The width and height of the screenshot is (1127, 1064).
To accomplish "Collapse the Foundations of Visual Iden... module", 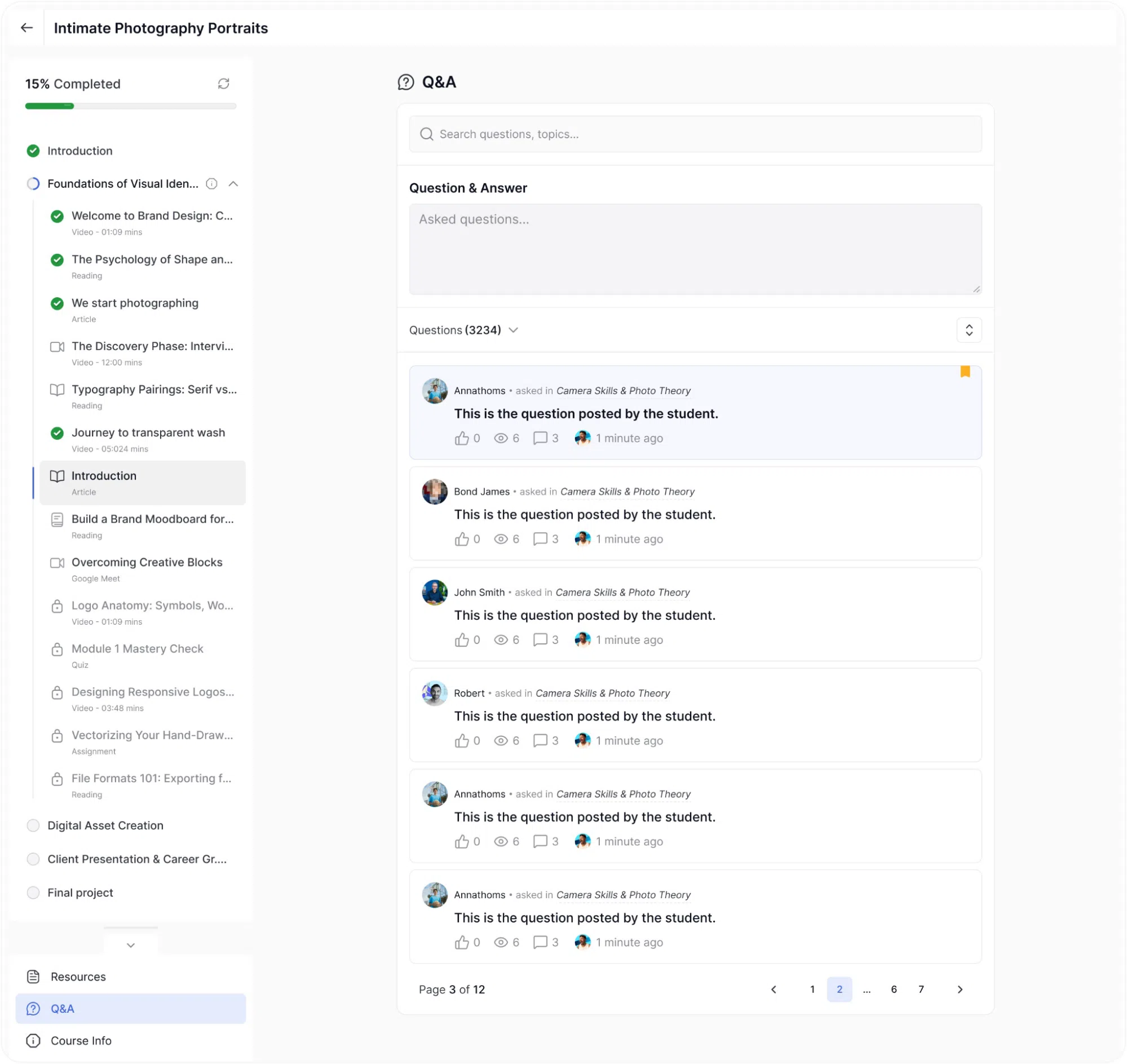I will (233, 184).
